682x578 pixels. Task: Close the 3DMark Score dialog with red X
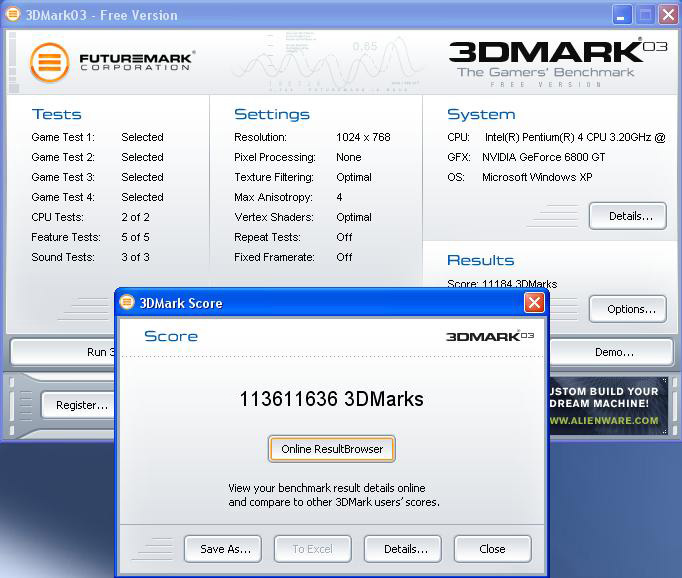tap(534, 302)
